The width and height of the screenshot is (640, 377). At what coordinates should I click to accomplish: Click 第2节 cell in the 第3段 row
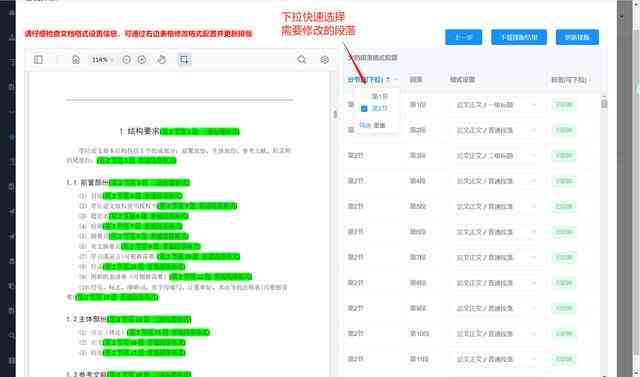tap(356, 156)
